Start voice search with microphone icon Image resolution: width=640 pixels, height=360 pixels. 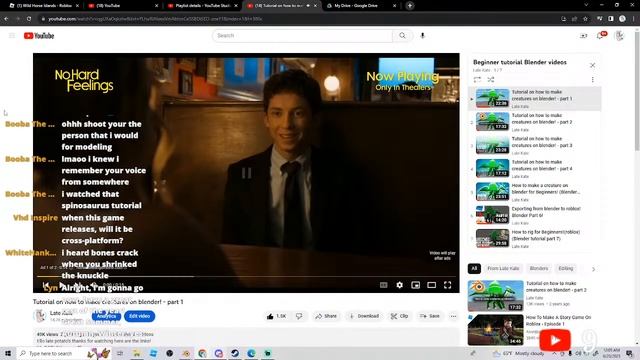tap(422, 36)
